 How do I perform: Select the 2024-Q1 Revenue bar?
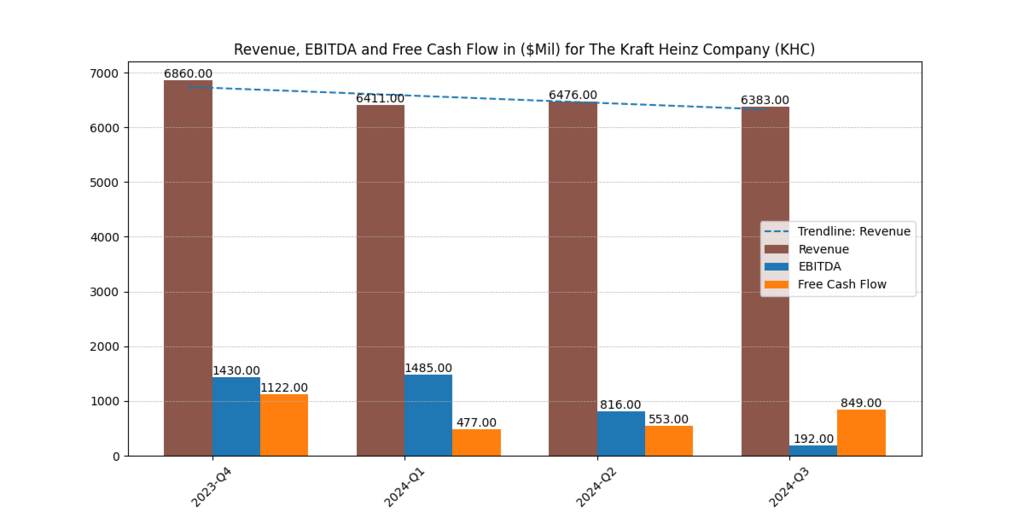380,280
